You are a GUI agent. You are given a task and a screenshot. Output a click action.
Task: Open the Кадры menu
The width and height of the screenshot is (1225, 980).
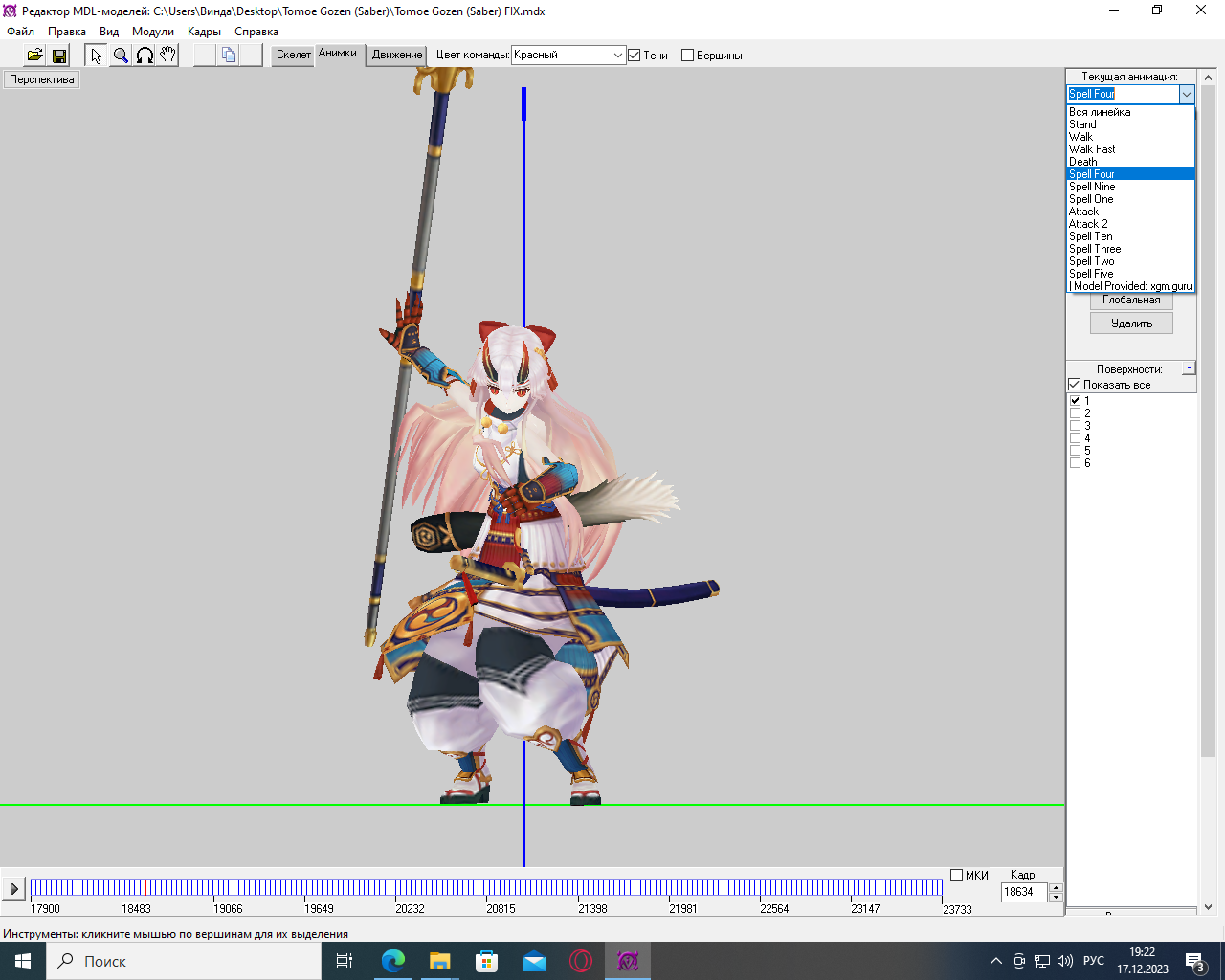[204, 32]
